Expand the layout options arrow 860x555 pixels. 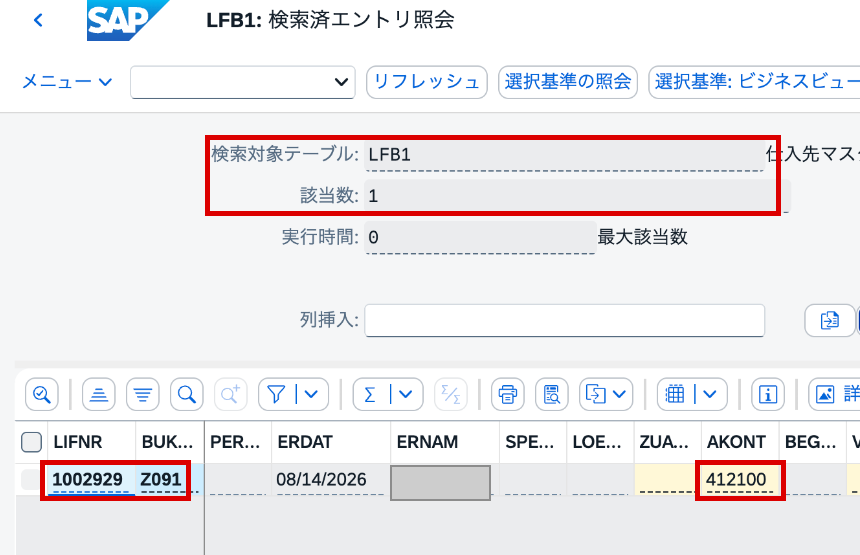point(710,394)
